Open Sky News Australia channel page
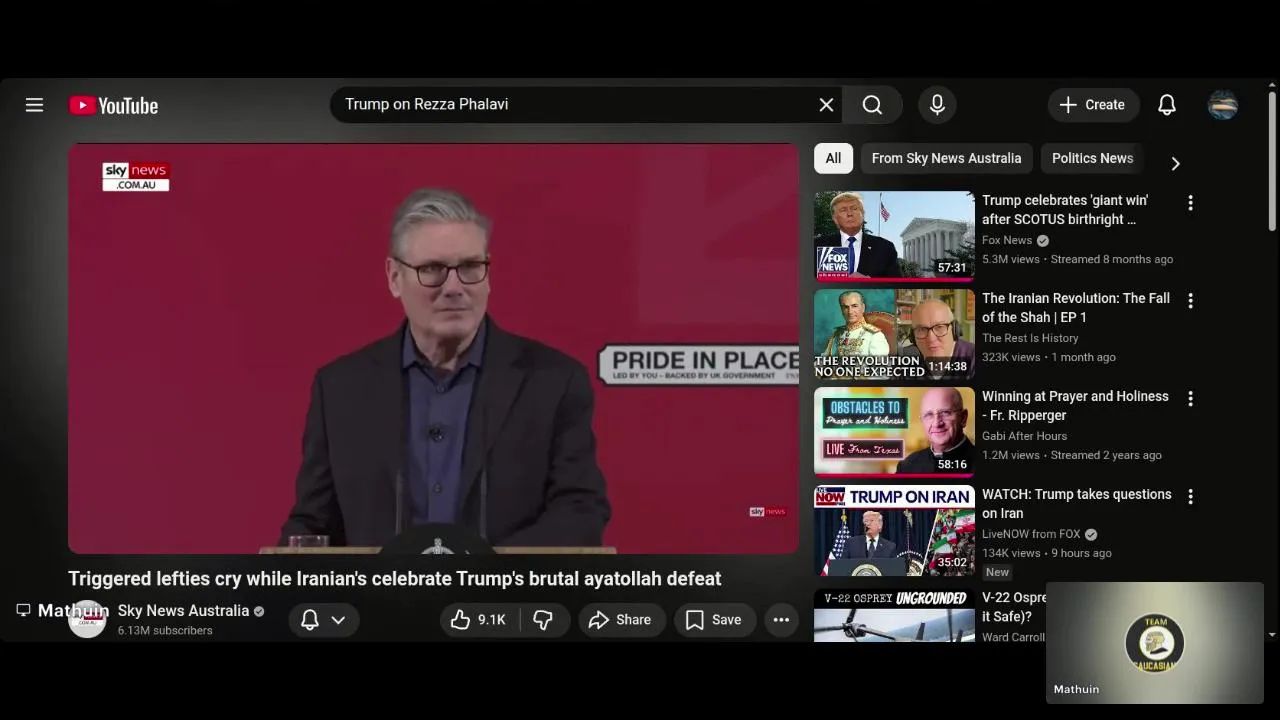 183,611
